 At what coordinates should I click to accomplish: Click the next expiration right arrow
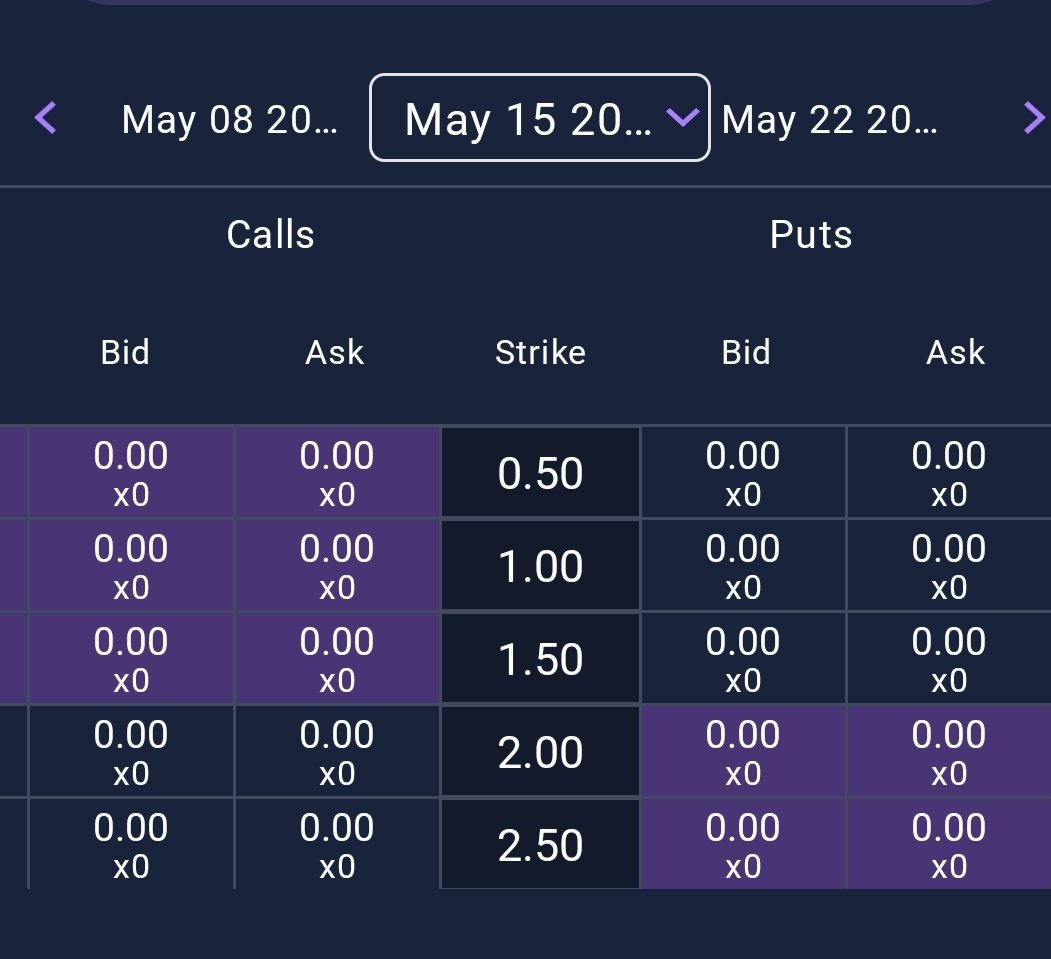(1034, 119)
